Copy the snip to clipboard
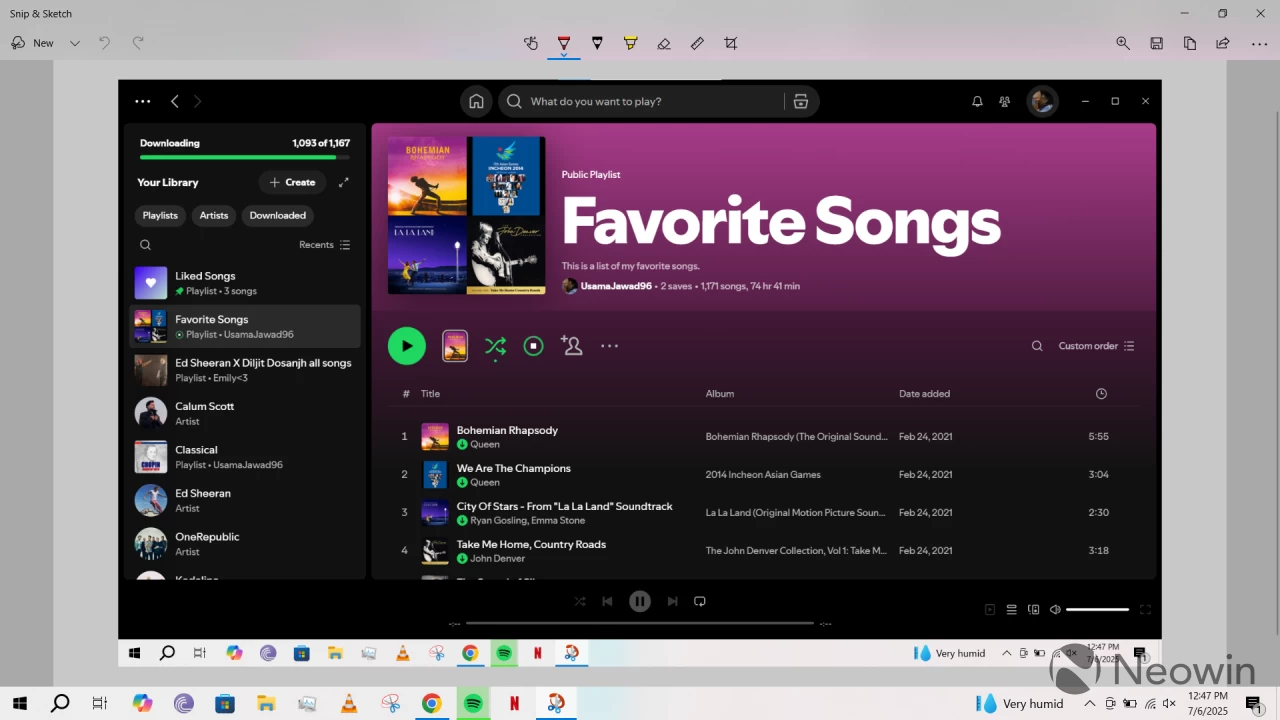This screenshot has height=720, width=1280. (x=1190, y=43)
